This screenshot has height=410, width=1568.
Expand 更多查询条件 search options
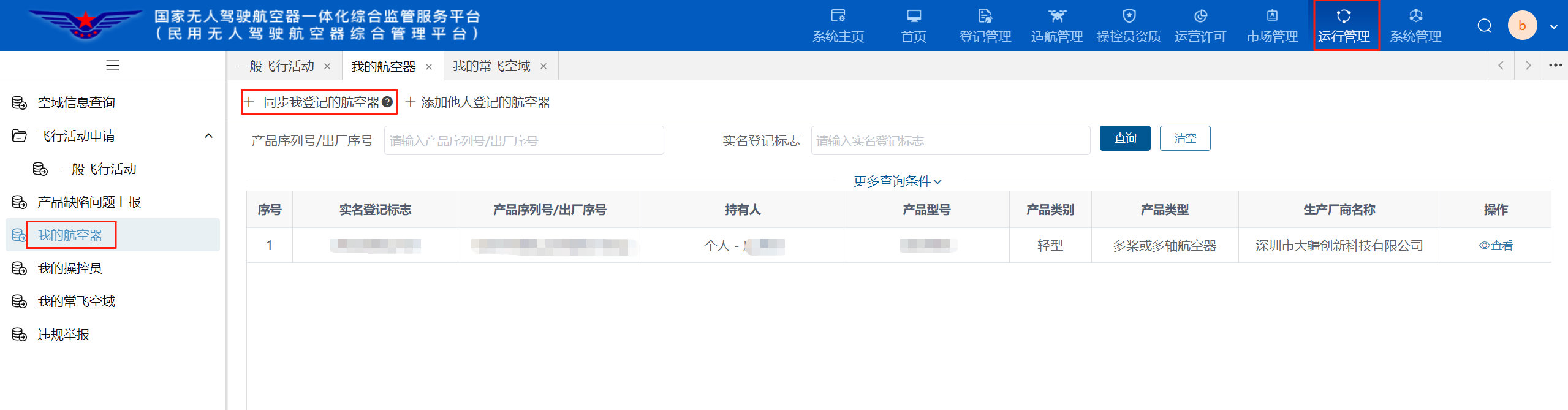pos(898,181)
